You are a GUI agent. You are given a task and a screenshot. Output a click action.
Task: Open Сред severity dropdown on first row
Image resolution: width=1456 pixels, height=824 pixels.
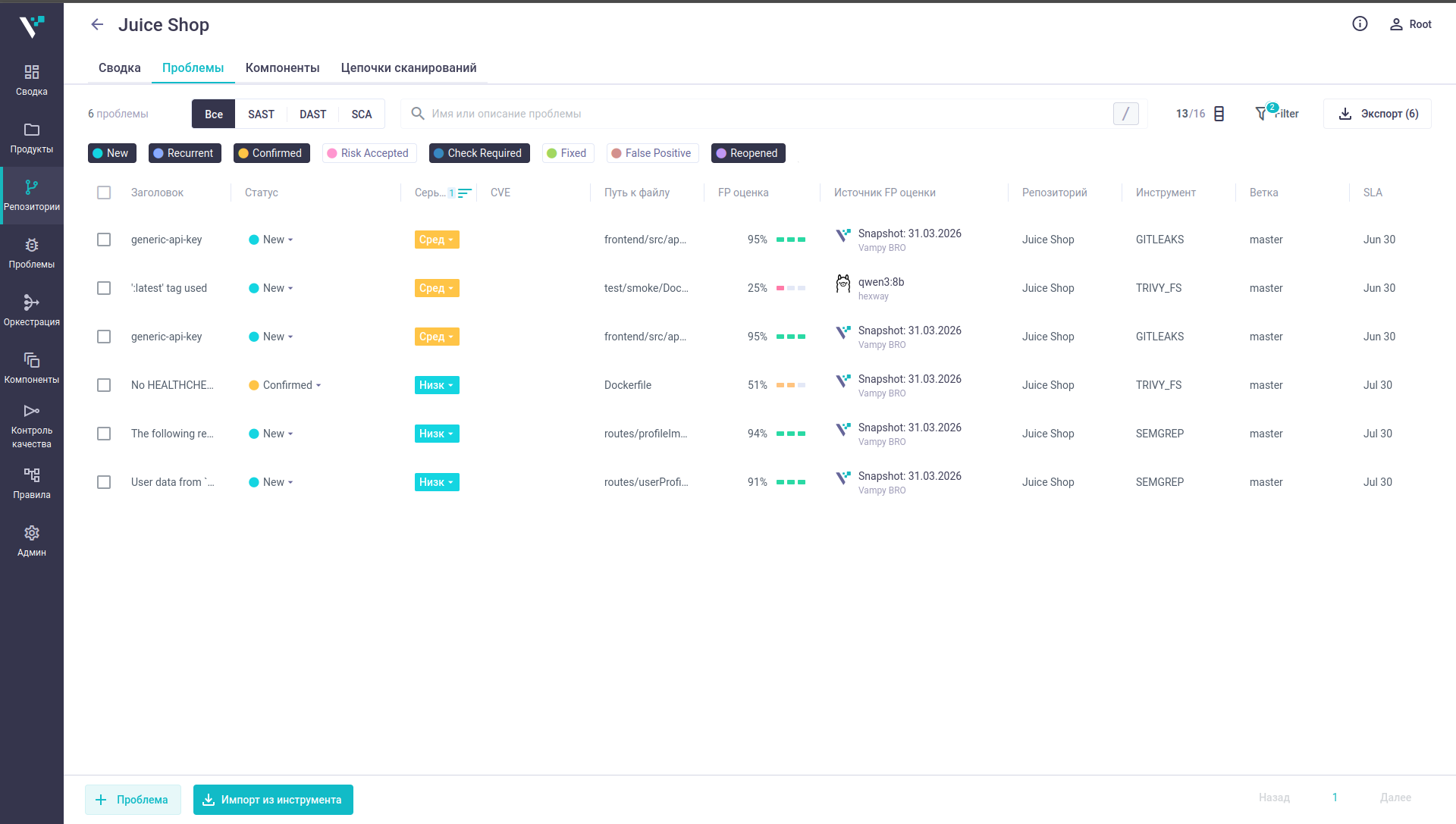[437, 240]
